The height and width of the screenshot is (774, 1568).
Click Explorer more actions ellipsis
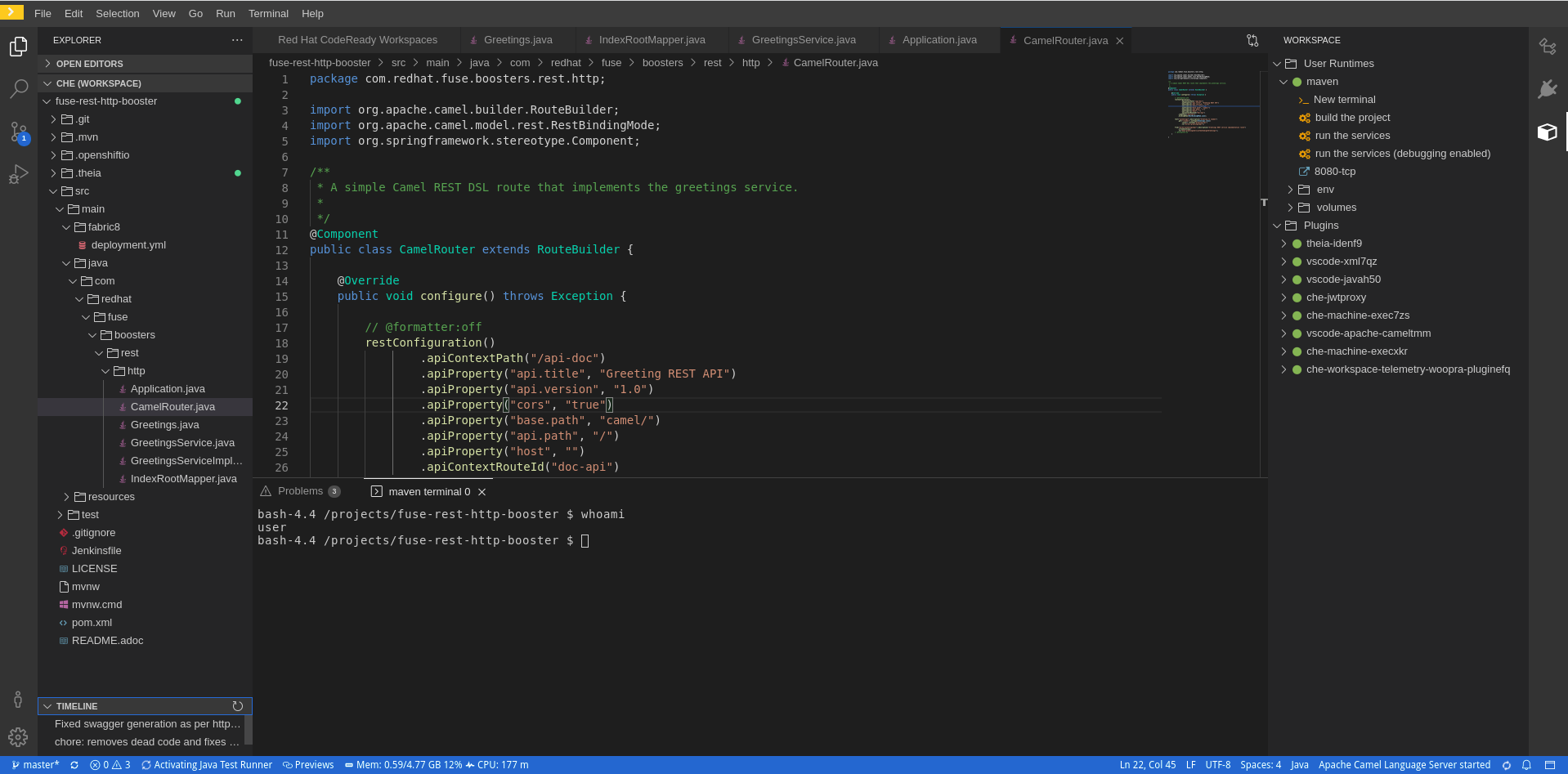[x=237, y=40]
